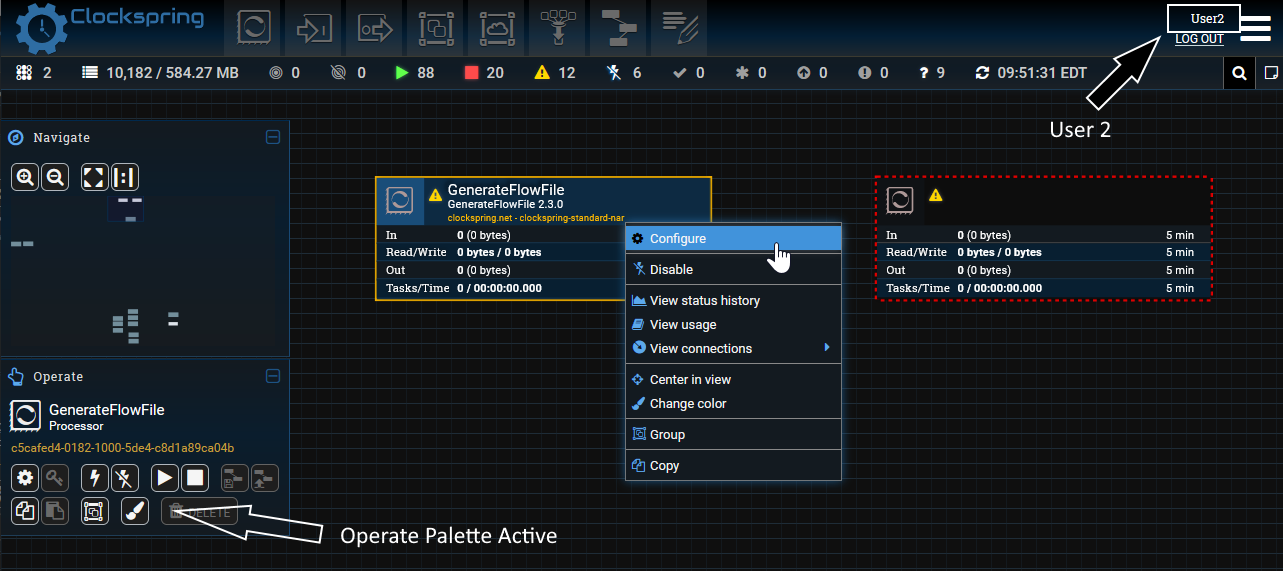Zoom out using the Navigate panel

tap(56, 177)
